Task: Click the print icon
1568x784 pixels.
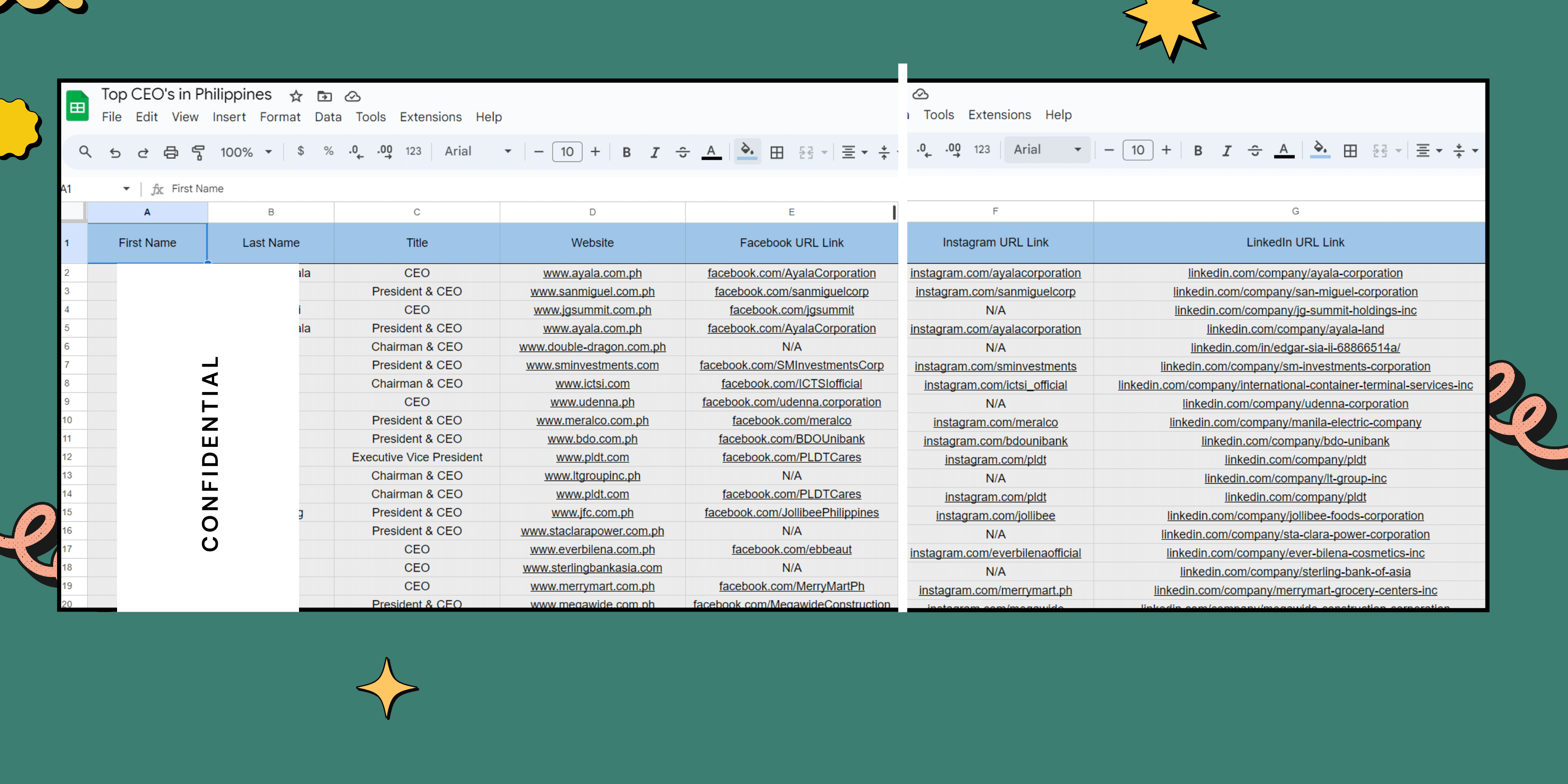Action: [x=171, y=152]
